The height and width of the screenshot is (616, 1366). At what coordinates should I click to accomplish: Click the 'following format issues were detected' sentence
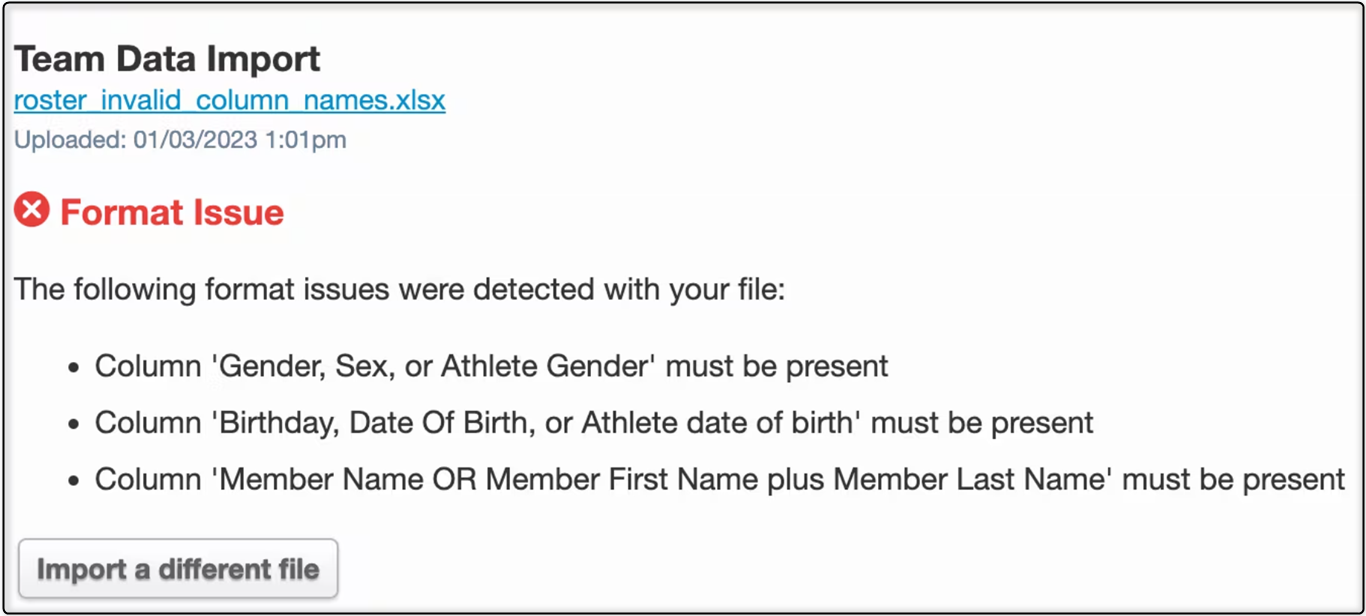coord(401,290)
